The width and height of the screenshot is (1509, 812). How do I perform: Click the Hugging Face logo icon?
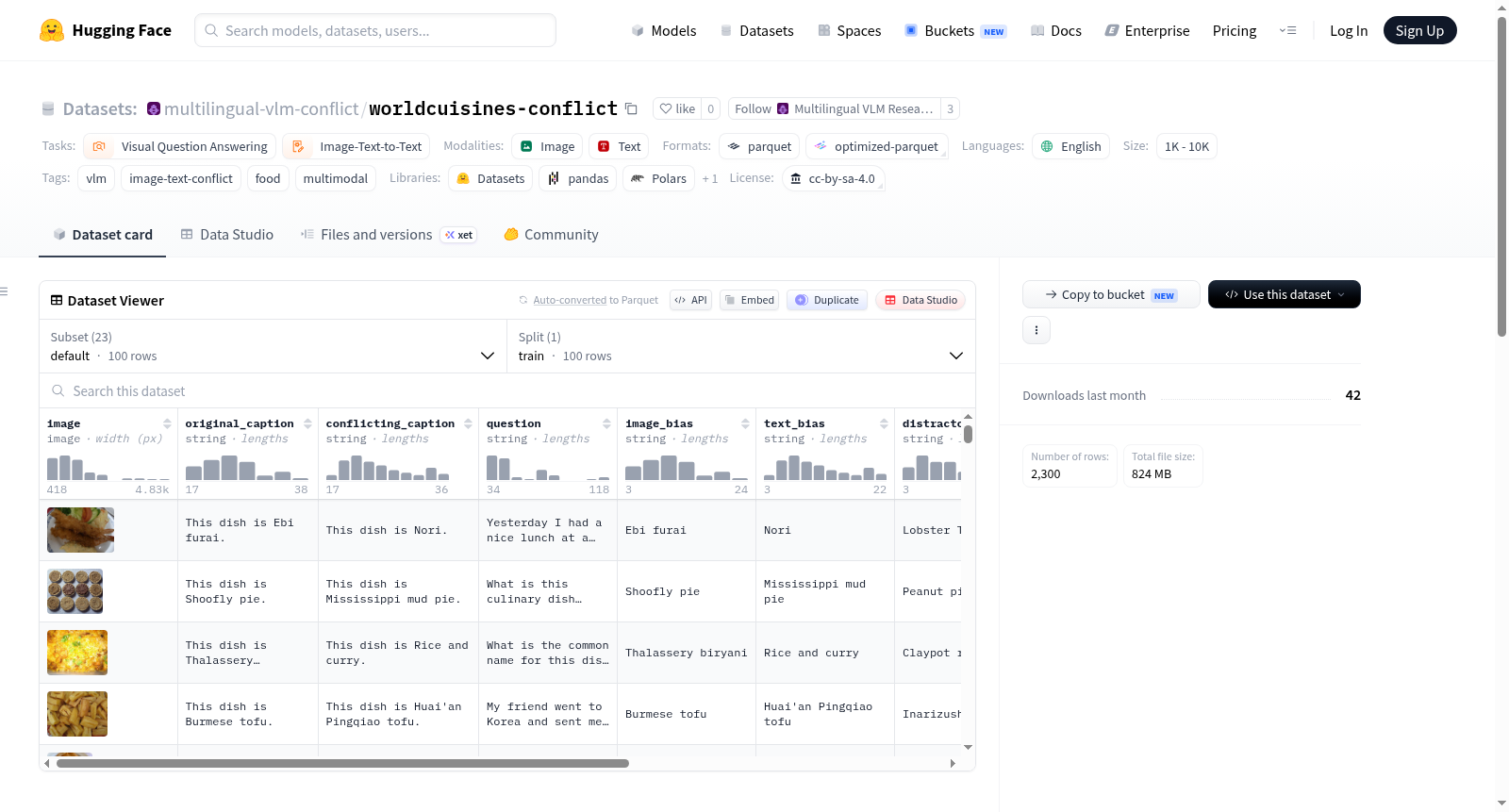point(52,30)
